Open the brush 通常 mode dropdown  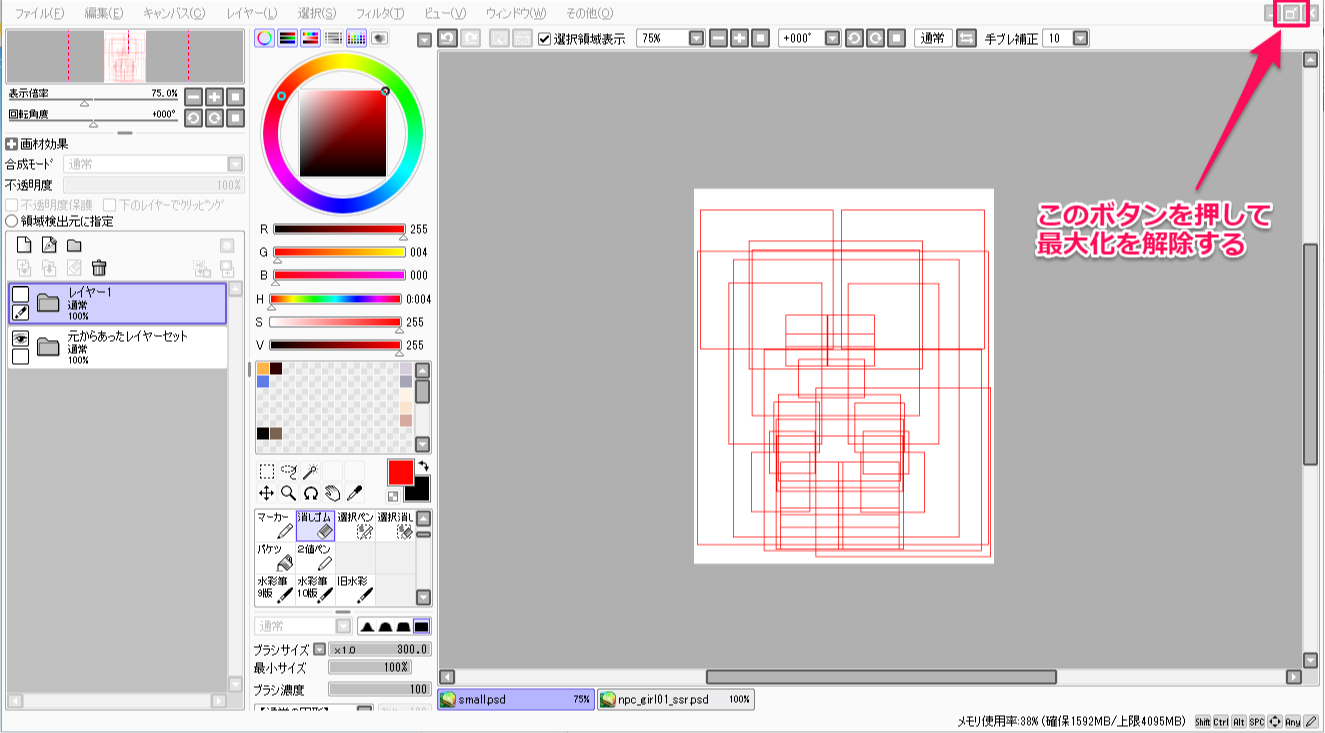click(x=343, y=626)
